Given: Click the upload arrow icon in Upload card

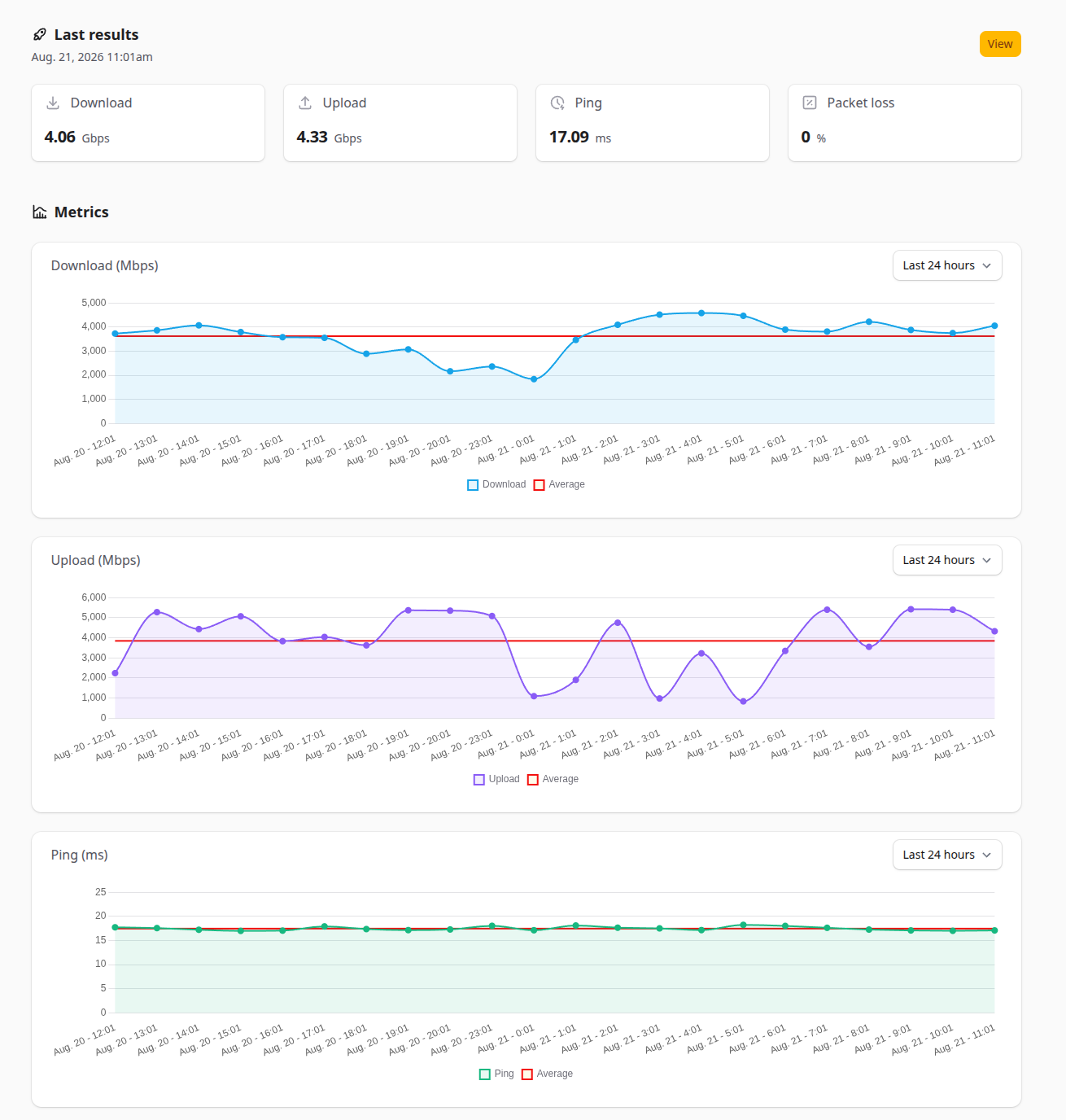Looking at the screenshot, I should (x=305, y=103).
